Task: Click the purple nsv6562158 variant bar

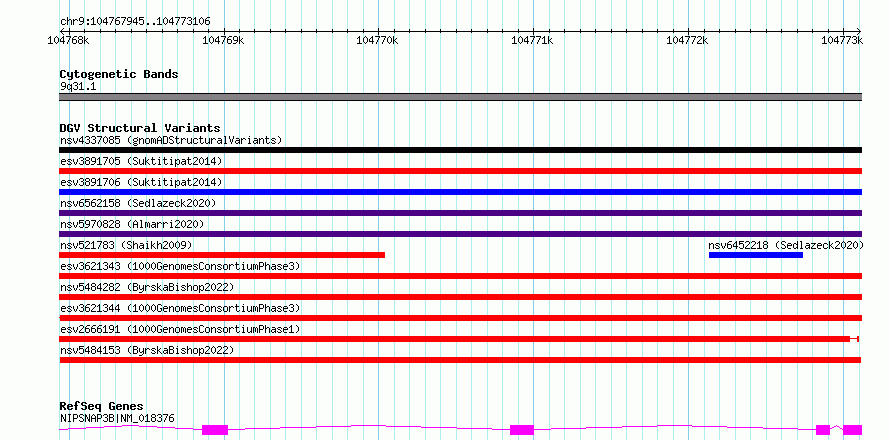Action: pos(460,213)
